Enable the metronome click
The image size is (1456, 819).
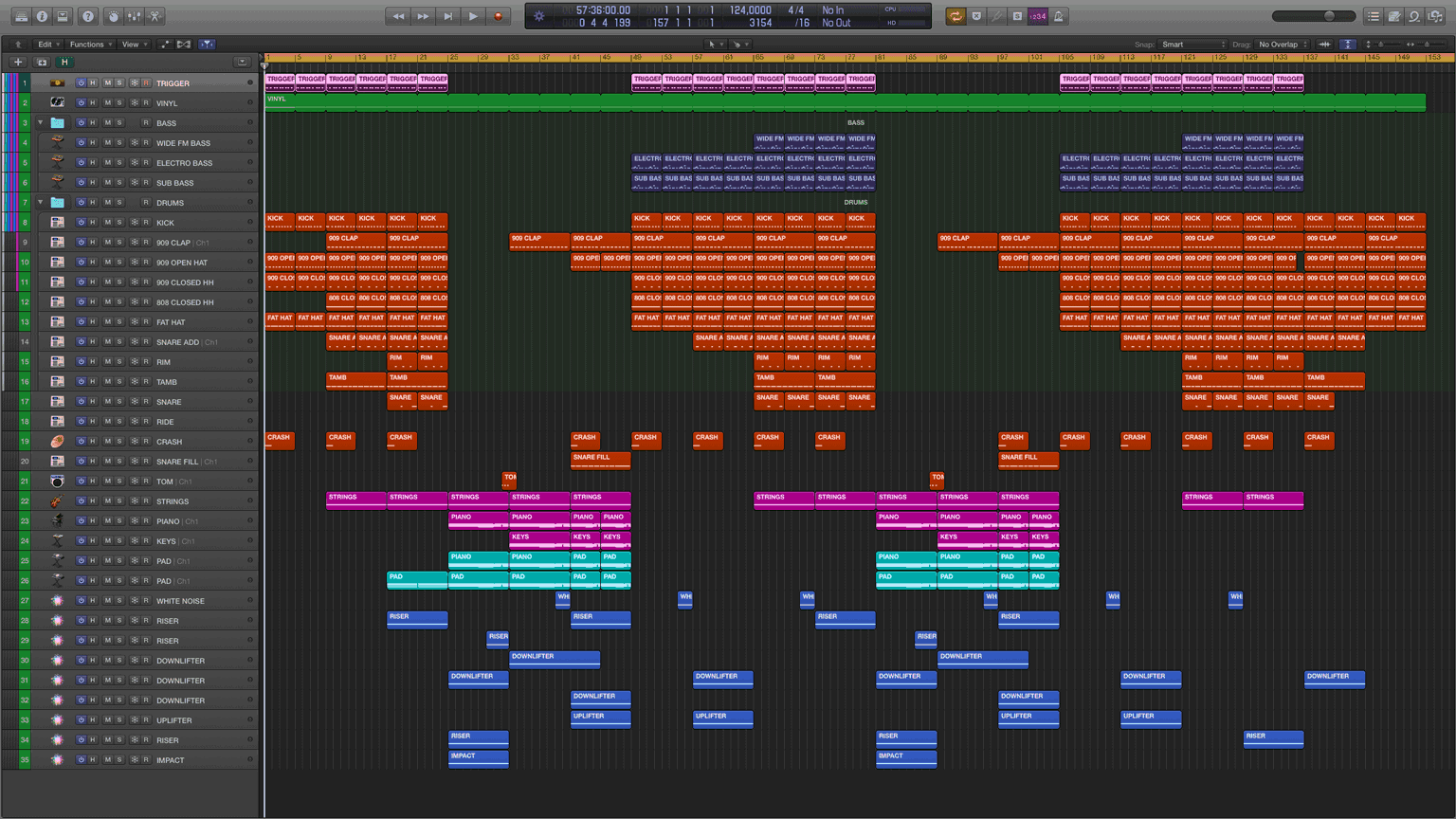(x=1060, y=15)
